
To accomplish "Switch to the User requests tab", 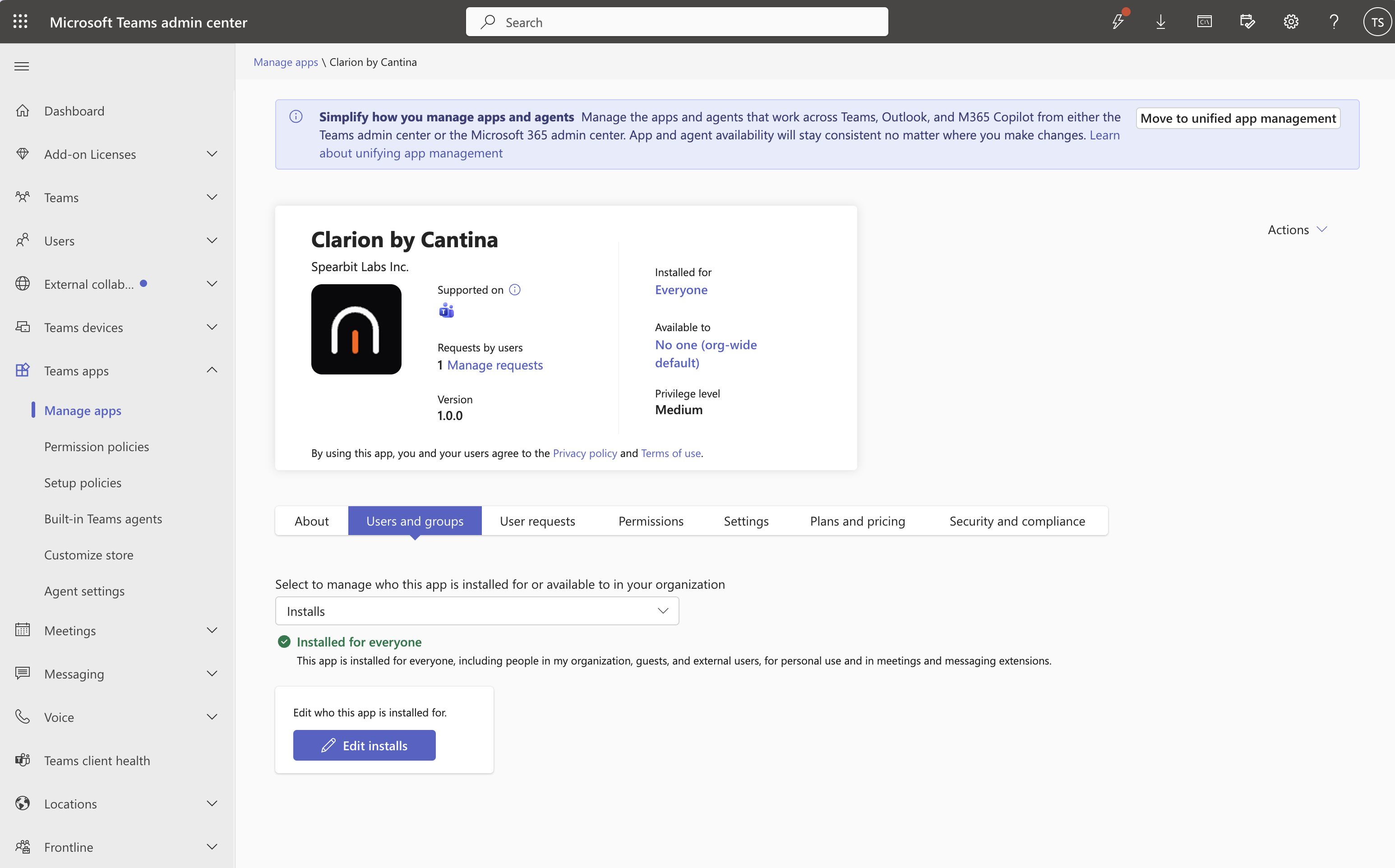I will pos(537,521).
